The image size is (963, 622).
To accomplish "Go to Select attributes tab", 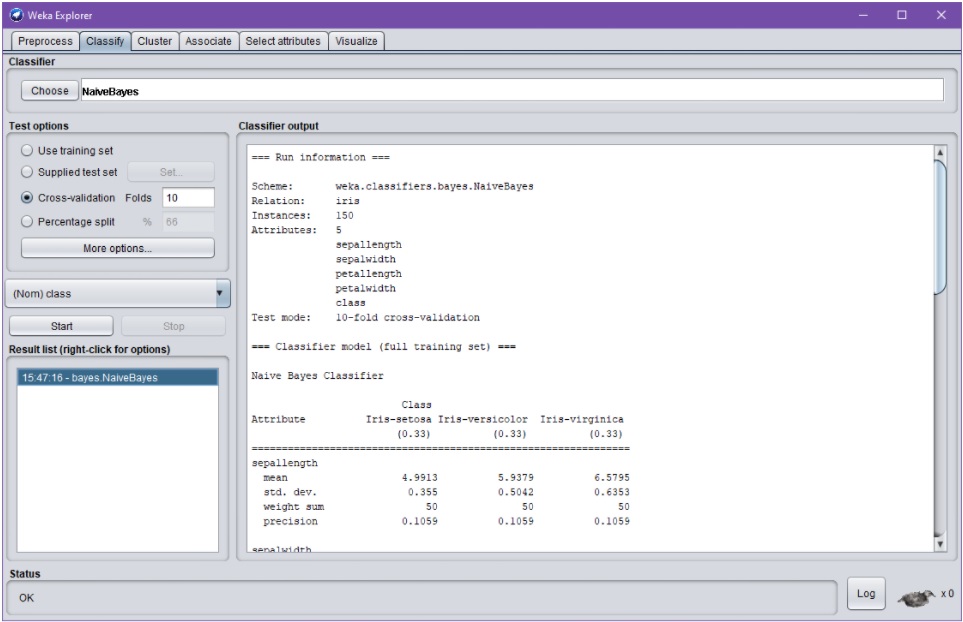I will point(283,41).
